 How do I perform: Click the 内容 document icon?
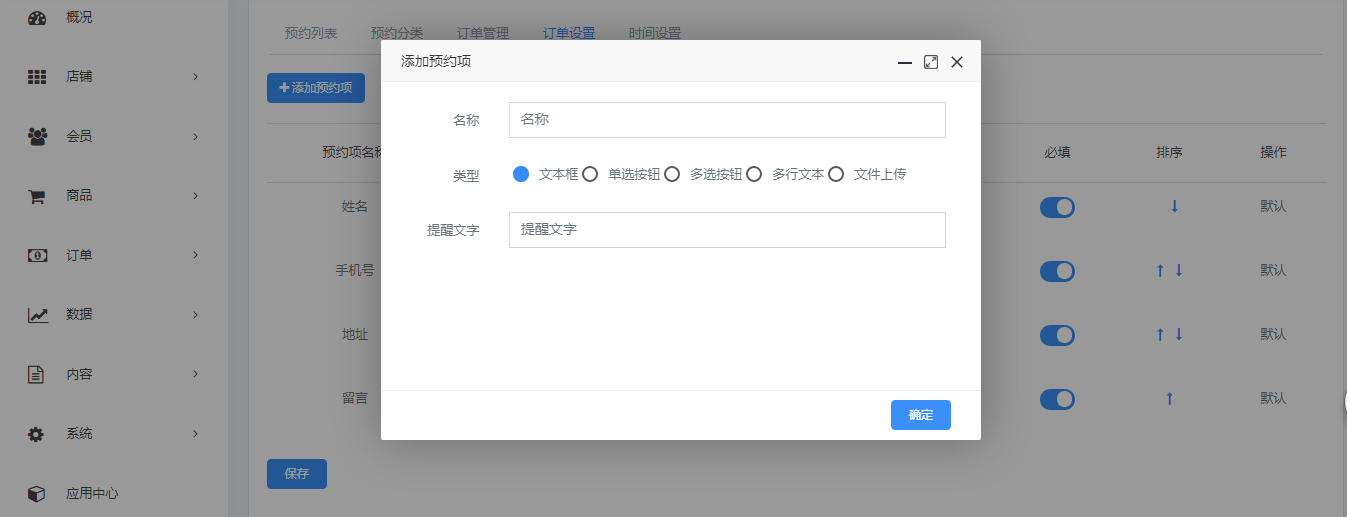(x=37, y=375)
